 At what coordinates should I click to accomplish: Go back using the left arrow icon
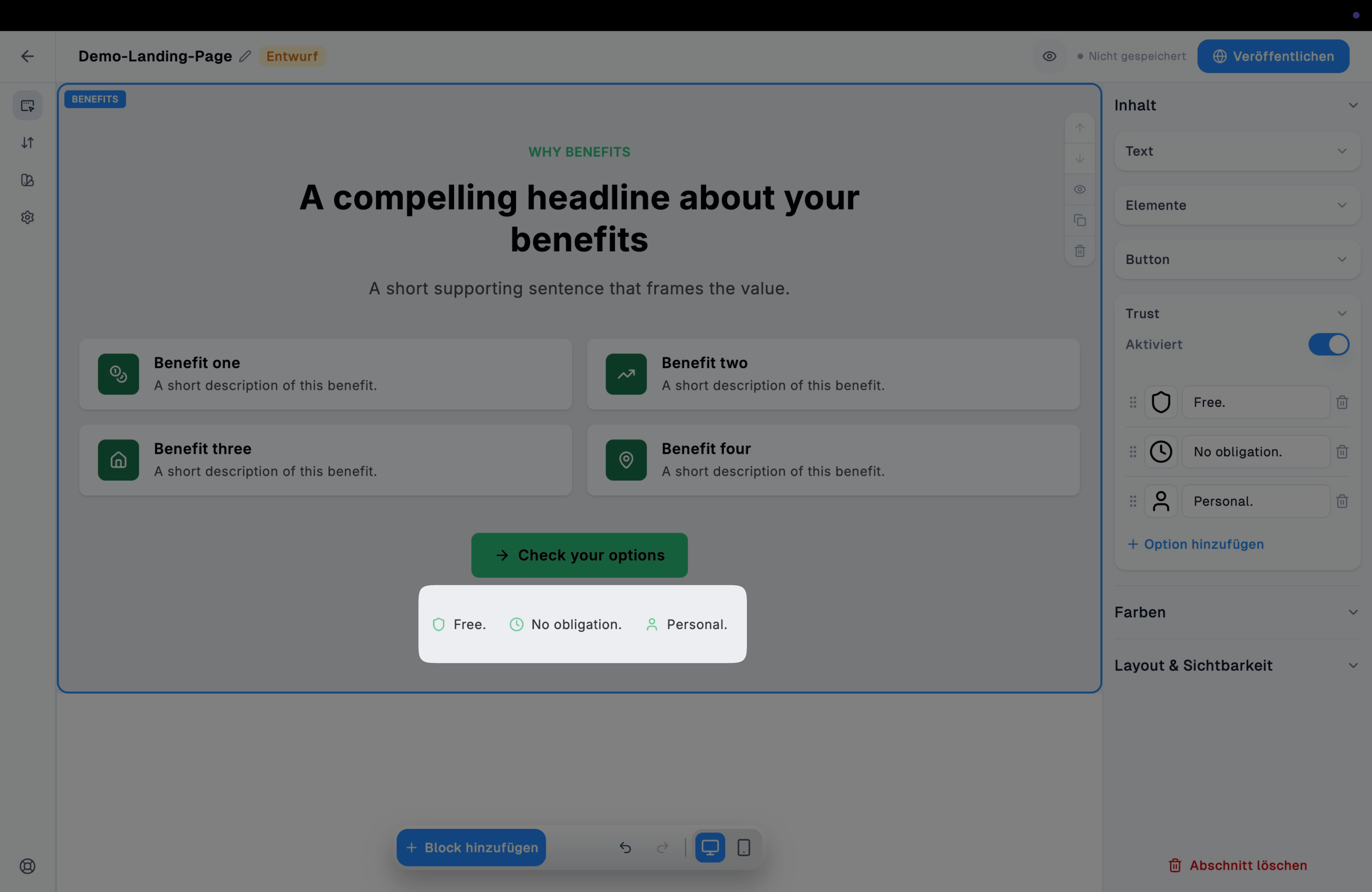(x=27, y=56)
